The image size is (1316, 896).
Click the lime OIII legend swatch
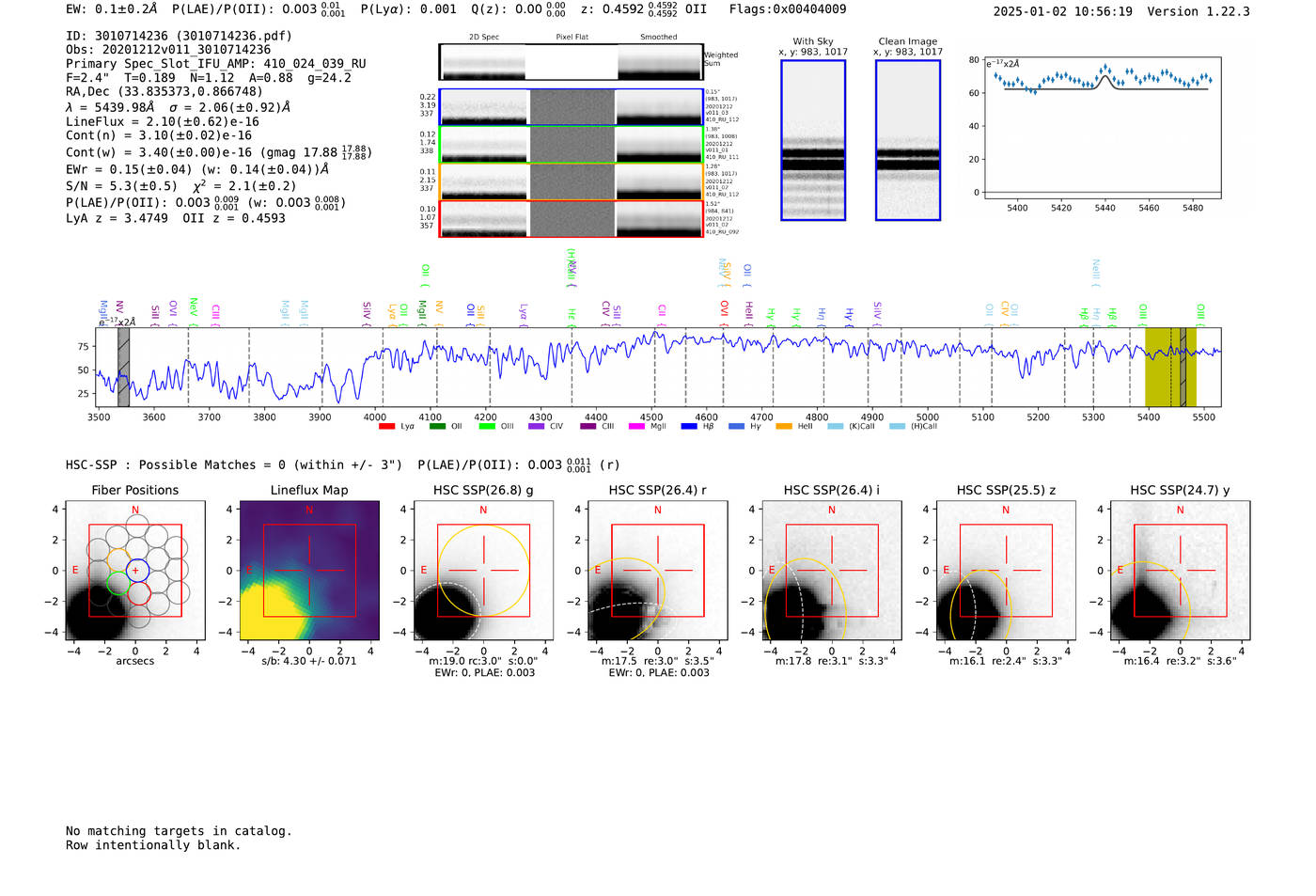(487, 427)
